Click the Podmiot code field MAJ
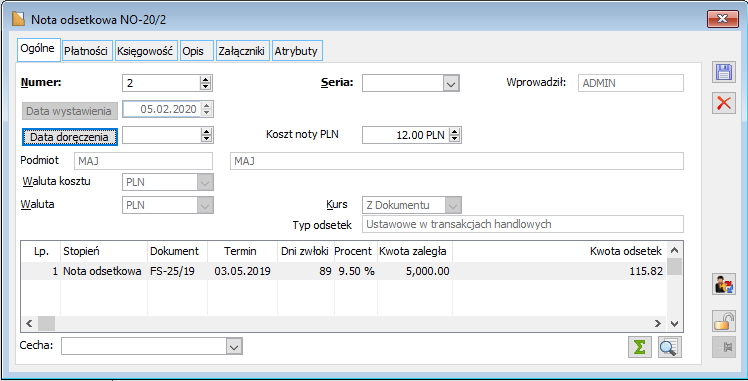The width and height of the screenshot is (748, 381). point(144,161)
